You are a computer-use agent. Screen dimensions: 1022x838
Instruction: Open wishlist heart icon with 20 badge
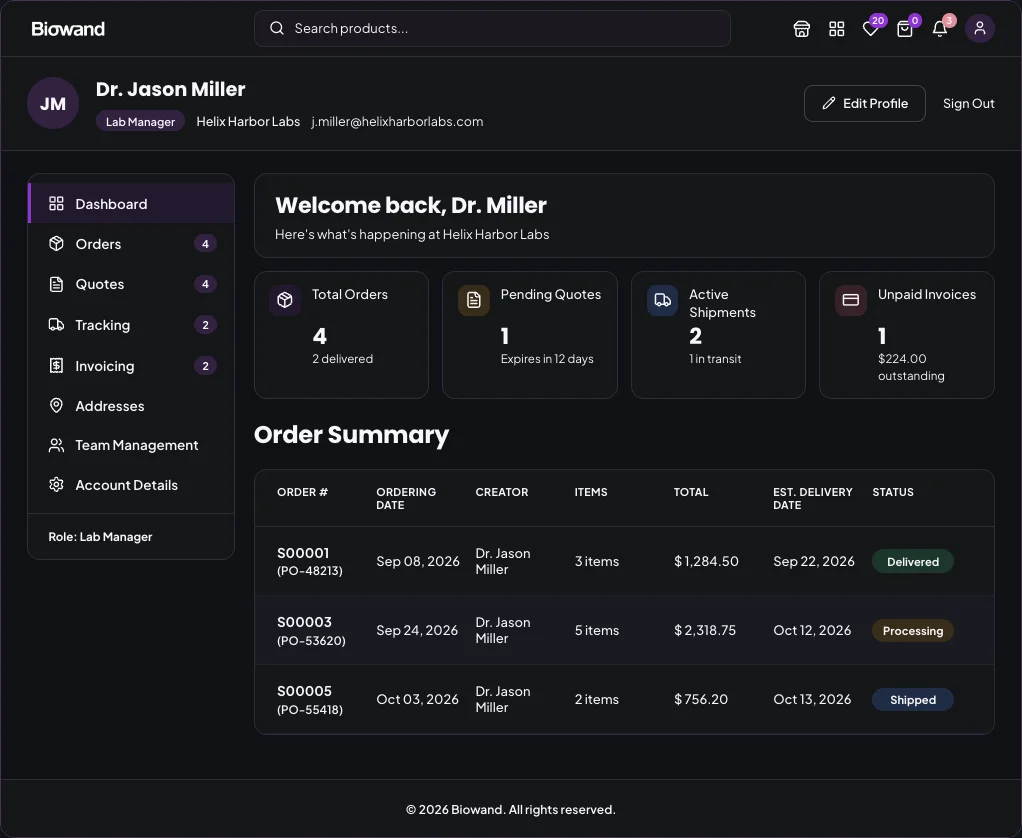click(x=871, y=29)
